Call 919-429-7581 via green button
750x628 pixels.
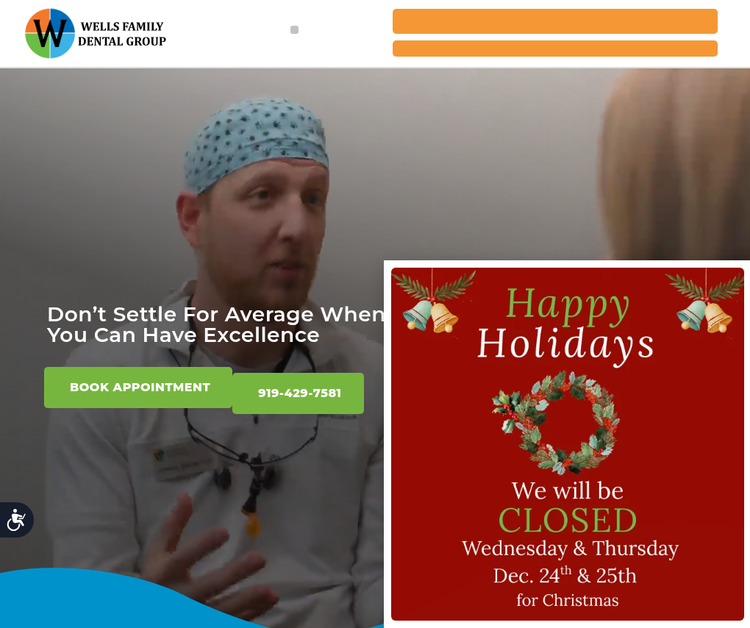click(x=298, y=393)
